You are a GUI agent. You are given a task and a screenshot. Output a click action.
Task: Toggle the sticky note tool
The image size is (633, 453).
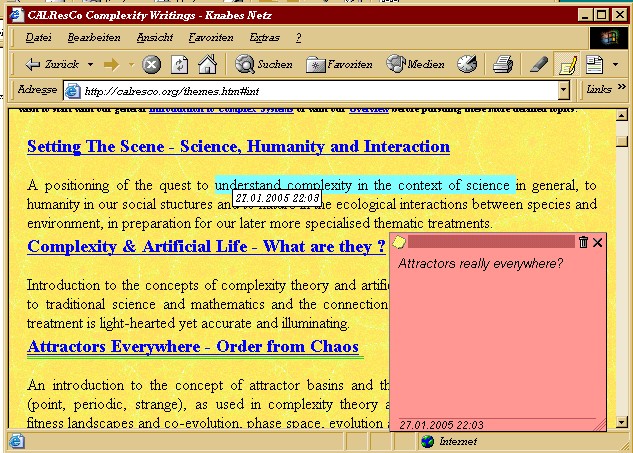567,65
